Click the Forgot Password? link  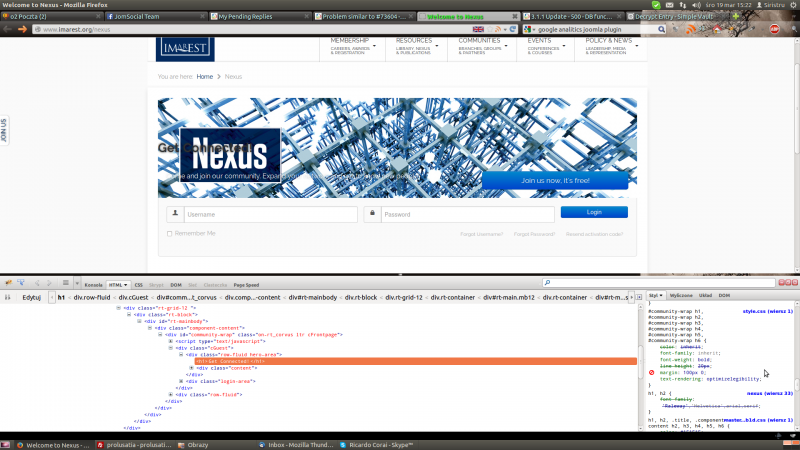[x=534, y=234]
